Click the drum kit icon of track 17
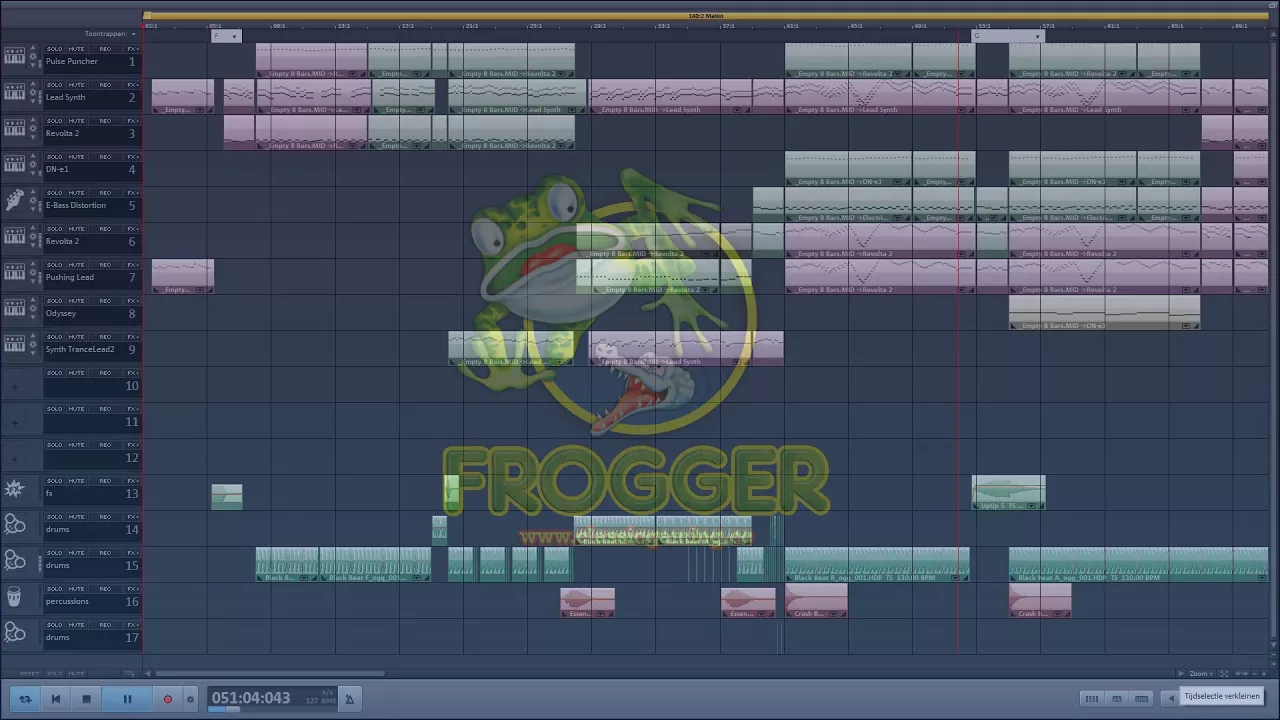Screen dimensions: 1280x720 point(14,633)
